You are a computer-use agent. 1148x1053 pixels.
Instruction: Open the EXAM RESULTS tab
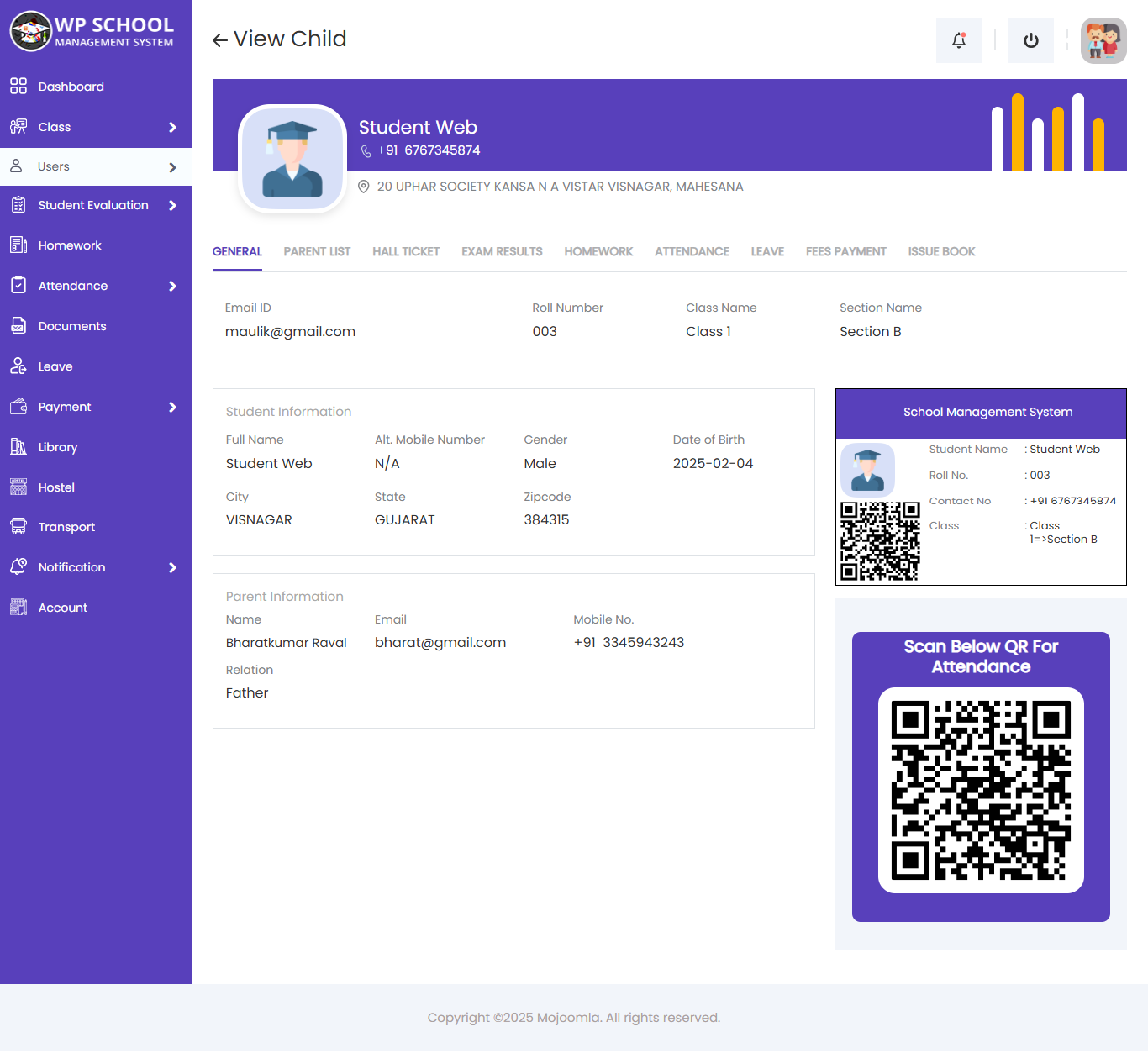tap(502, 251)
